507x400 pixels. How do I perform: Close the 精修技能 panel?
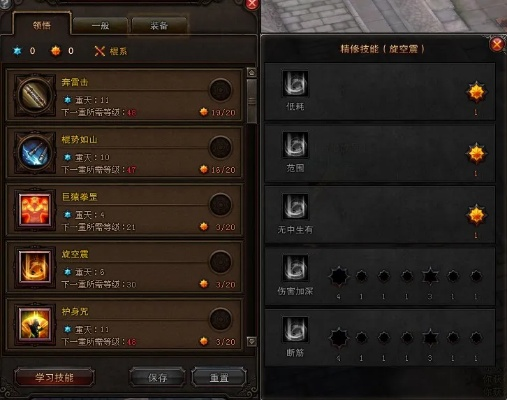coord(497,44)
